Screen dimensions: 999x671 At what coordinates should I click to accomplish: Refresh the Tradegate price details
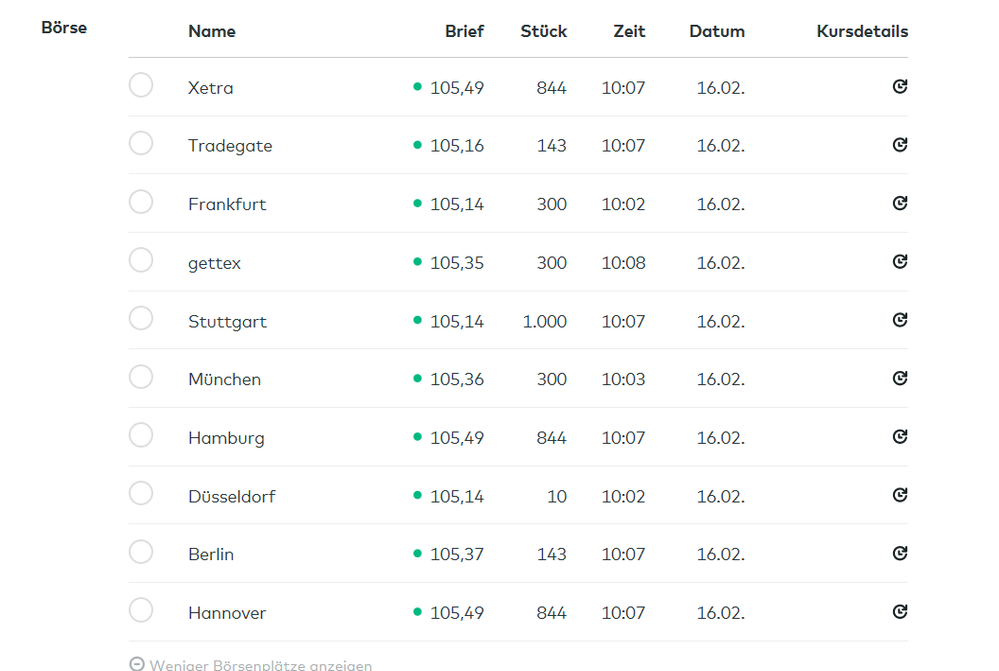coord(899,145)
